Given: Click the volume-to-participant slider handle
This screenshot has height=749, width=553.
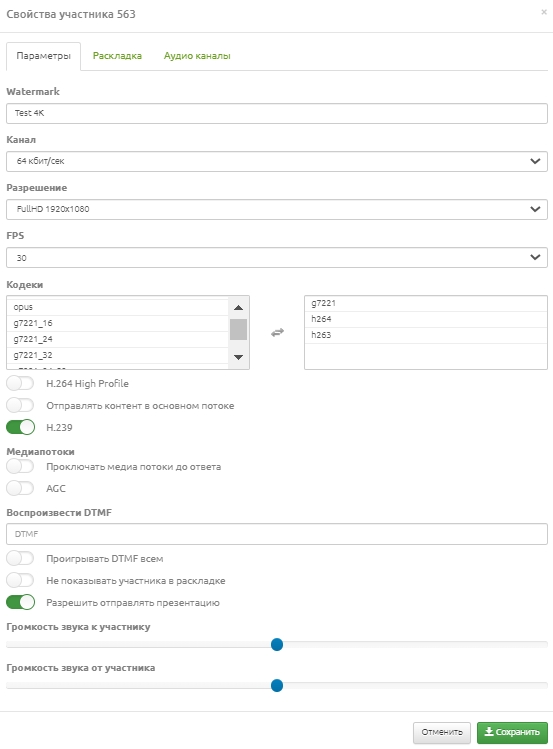Looking at the screenshot, I should click(x=277, y=645).
